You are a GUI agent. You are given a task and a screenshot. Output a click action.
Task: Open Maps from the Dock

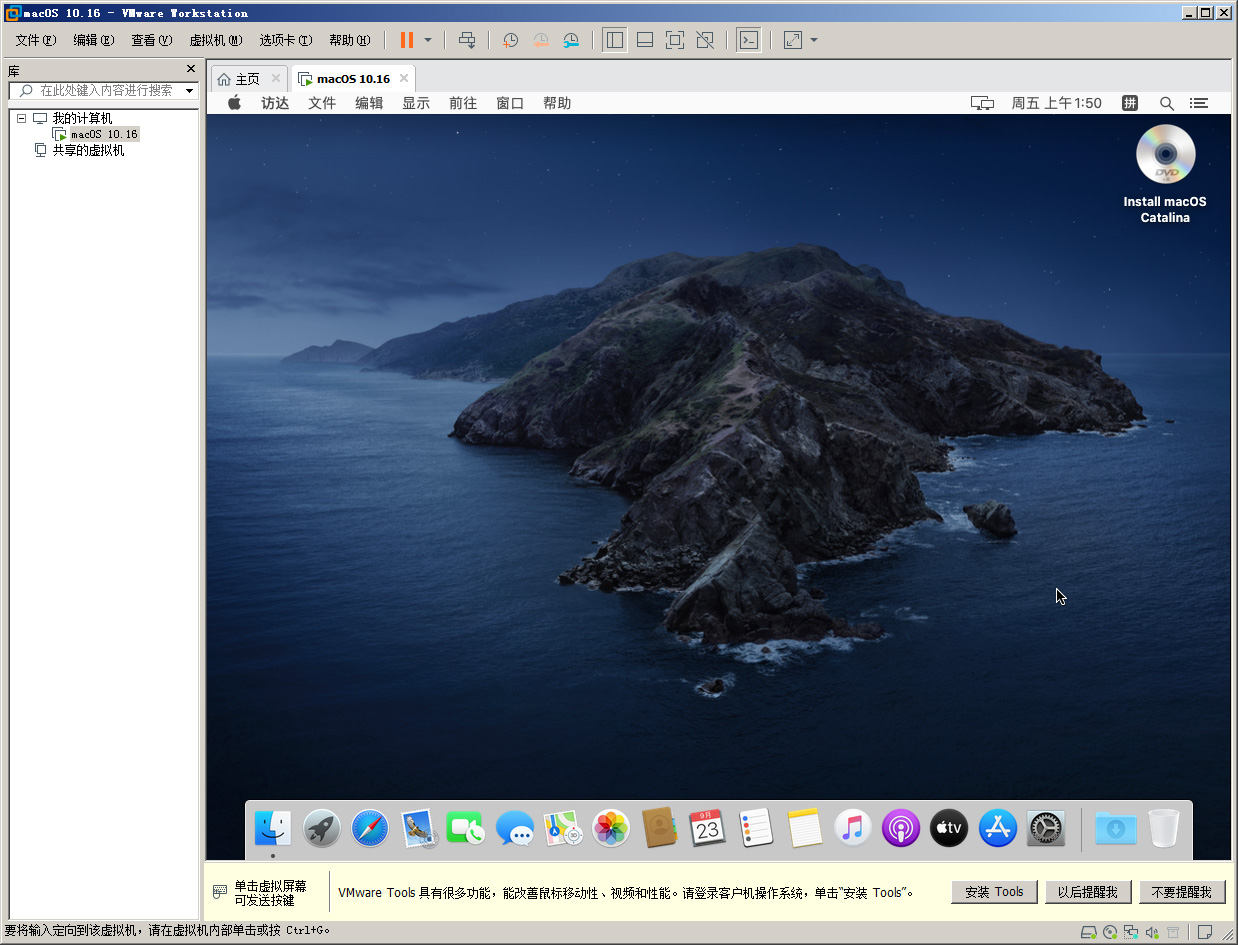pyautogui.click(x=563, y=828)
